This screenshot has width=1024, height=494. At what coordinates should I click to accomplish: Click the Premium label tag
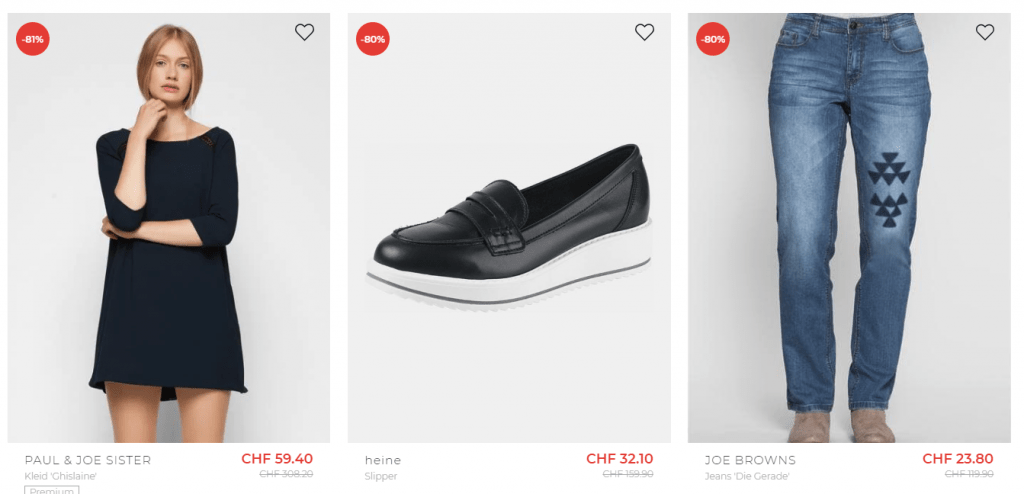pyautogui.click(x=52, y=490)
